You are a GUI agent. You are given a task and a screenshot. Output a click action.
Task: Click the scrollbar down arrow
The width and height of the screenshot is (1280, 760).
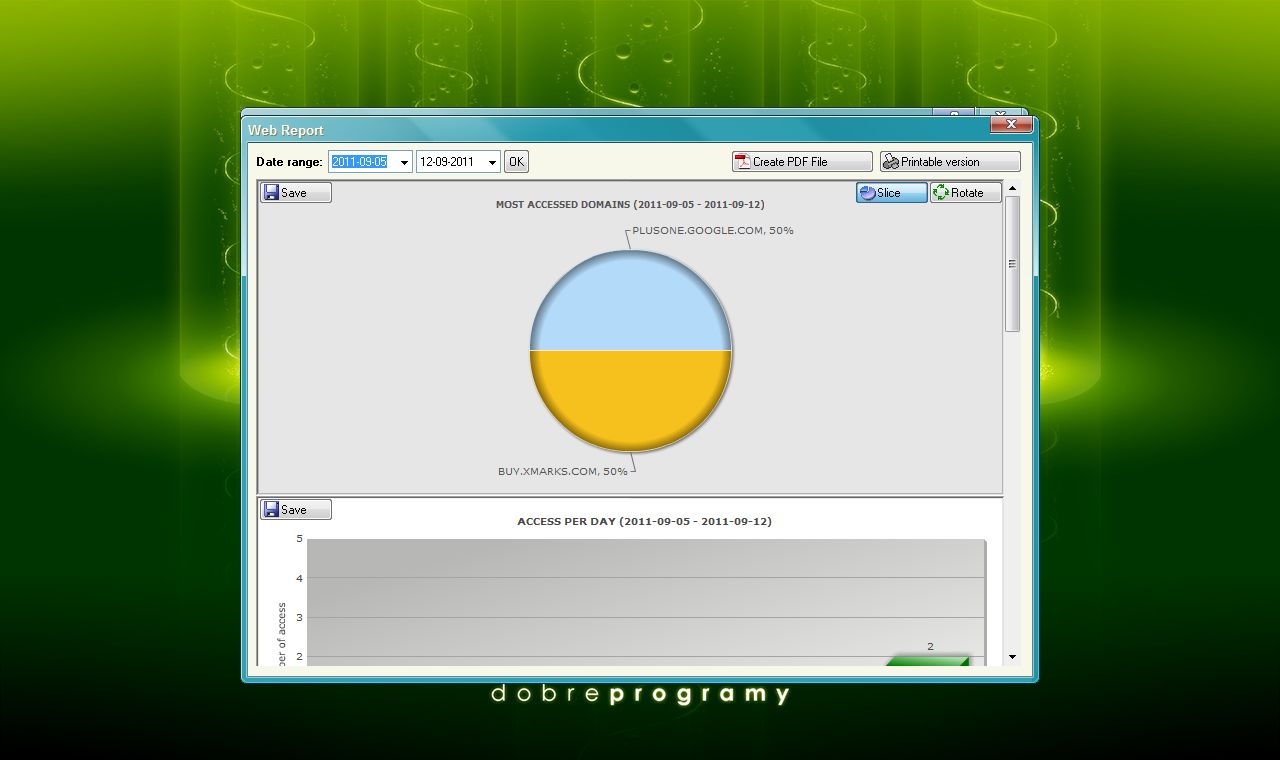(x=1012, y=657)
